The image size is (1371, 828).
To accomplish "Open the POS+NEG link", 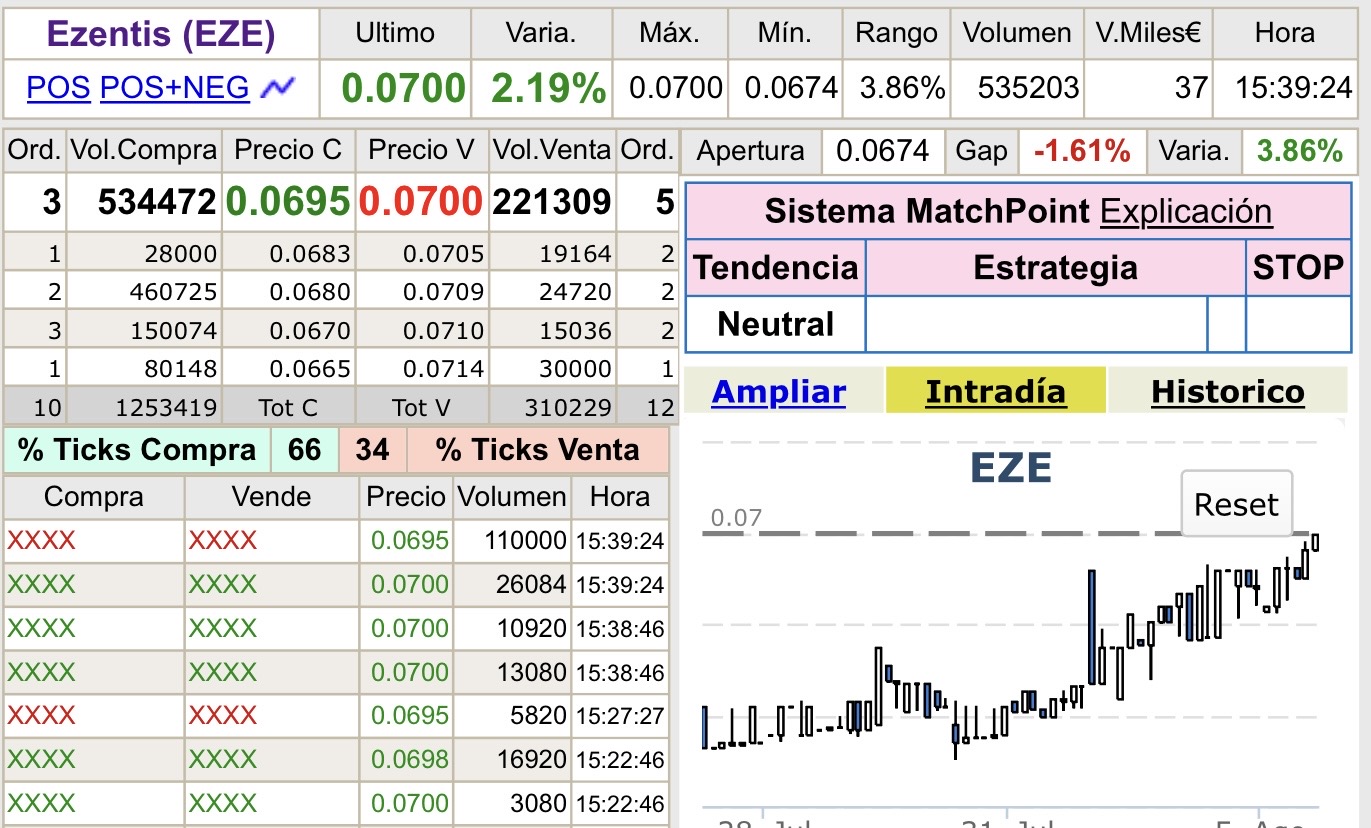I will (x=175, y=88).
